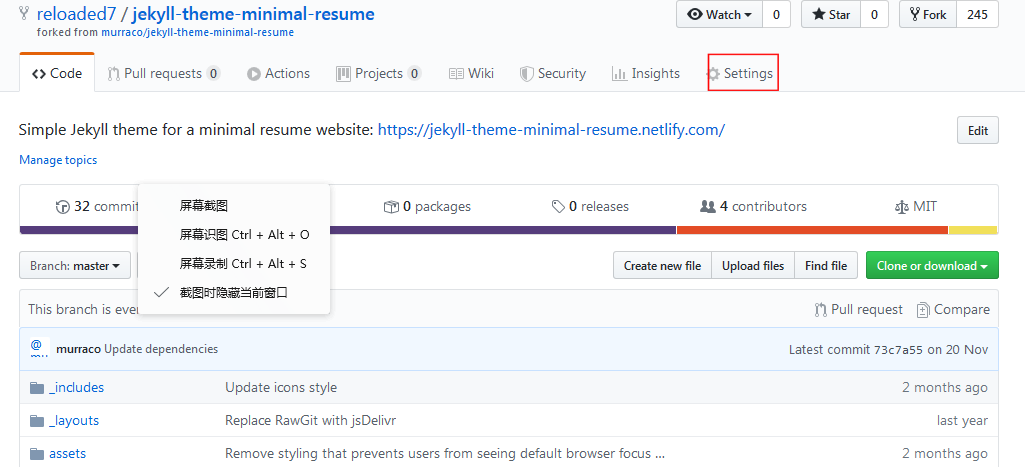Click the package icon beside 0 packages
The image size is (1025, 467).
click(391, 207)
